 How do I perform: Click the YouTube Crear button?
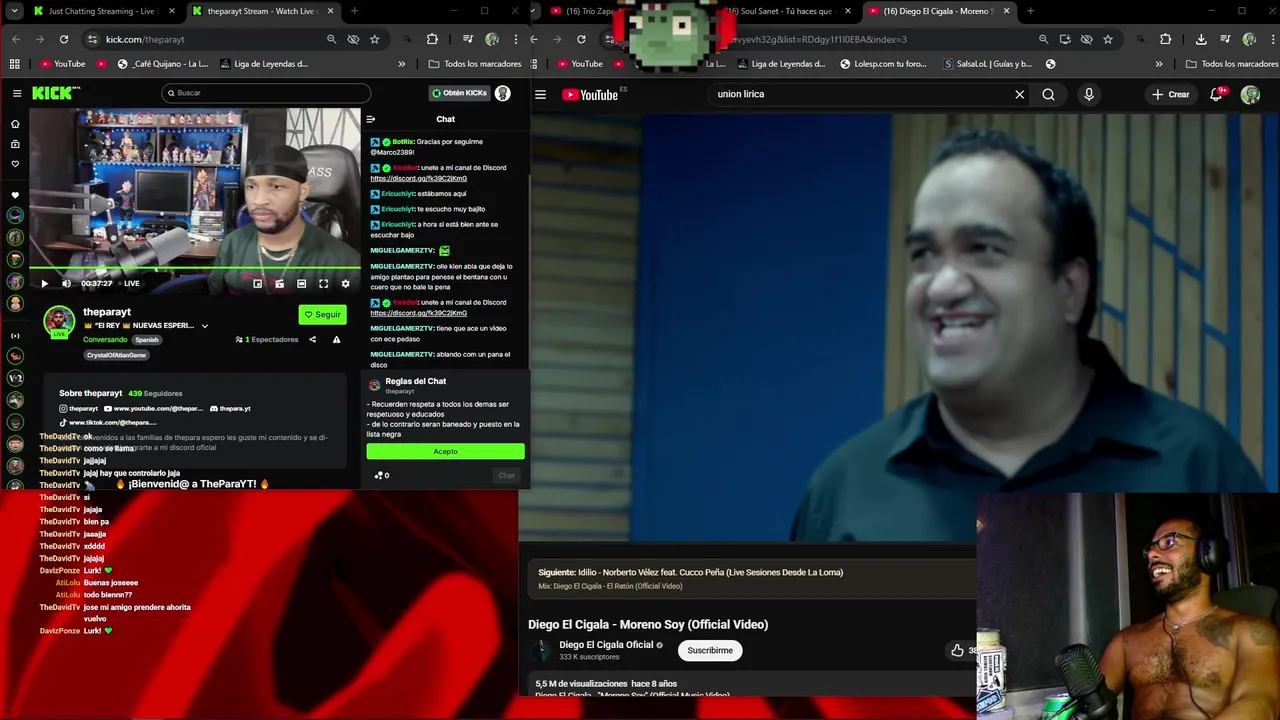click(1170, 94)
